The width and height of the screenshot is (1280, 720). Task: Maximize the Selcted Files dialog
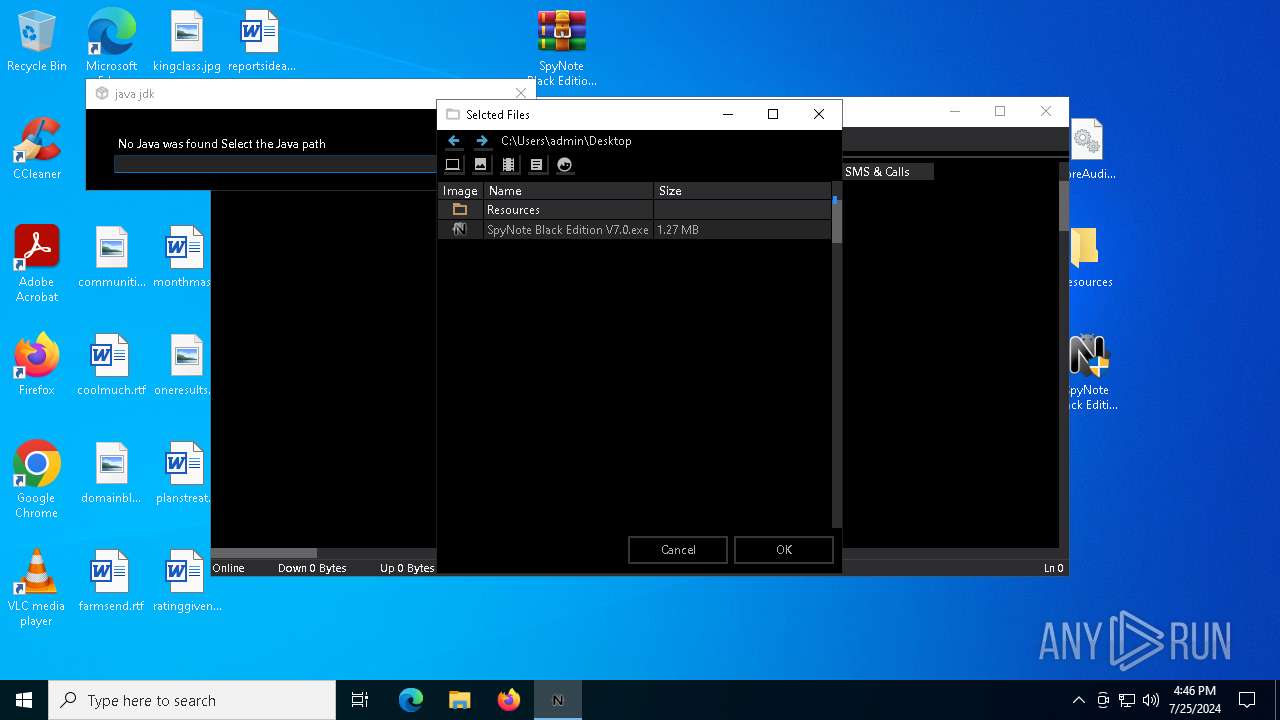773,114
